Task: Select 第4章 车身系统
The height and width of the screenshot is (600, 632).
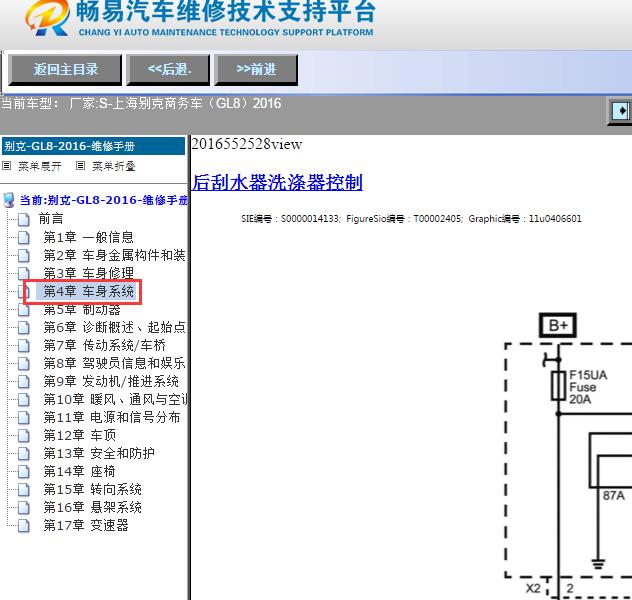Action: [x=89, y=291]
